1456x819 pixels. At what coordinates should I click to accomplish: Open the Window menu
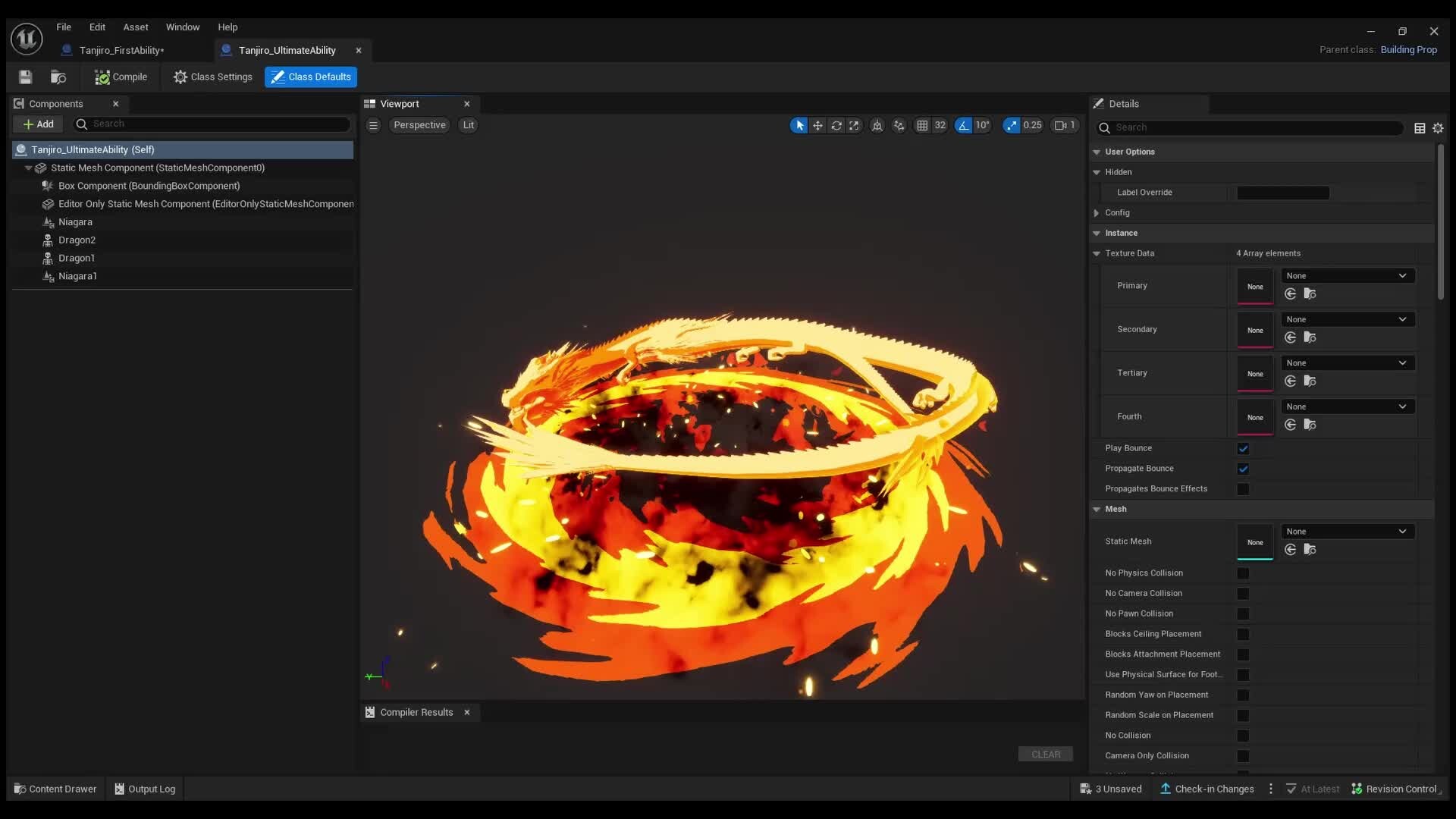pos(183,27)
